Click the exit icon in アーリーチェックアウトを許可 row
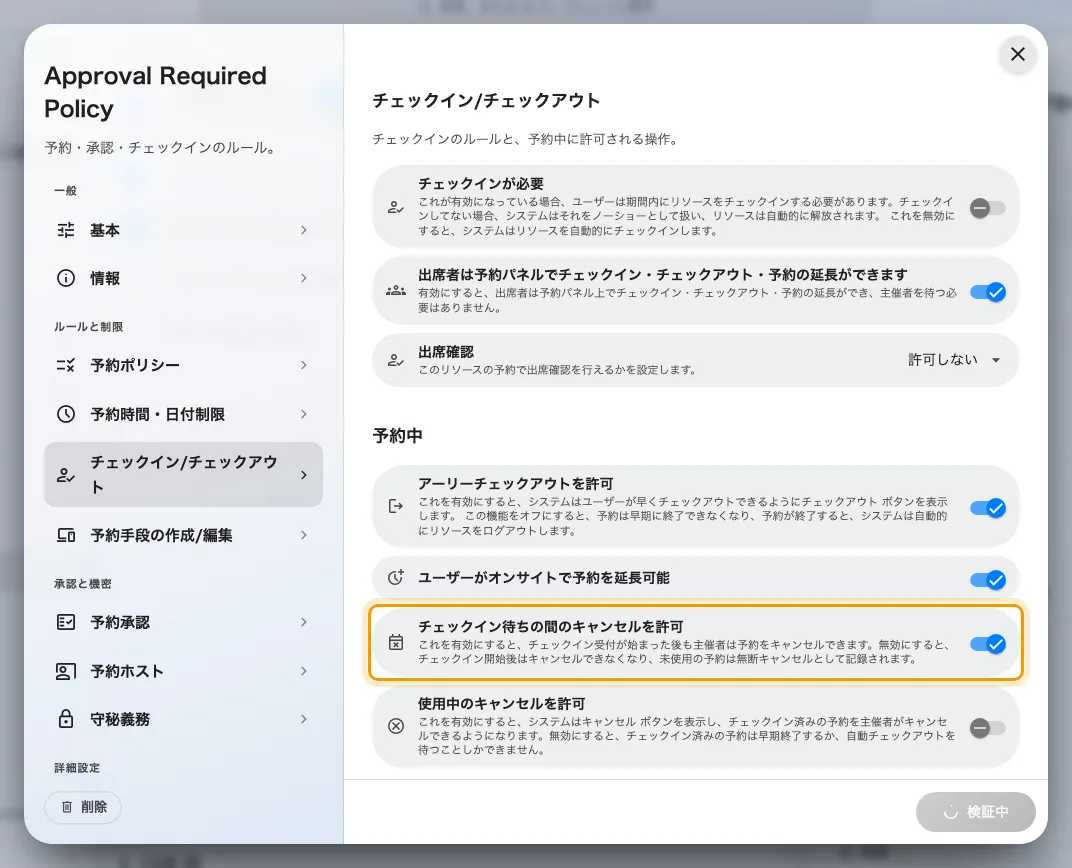The image size is (1072, 868). pyautogui.click(x=396, y=506)
